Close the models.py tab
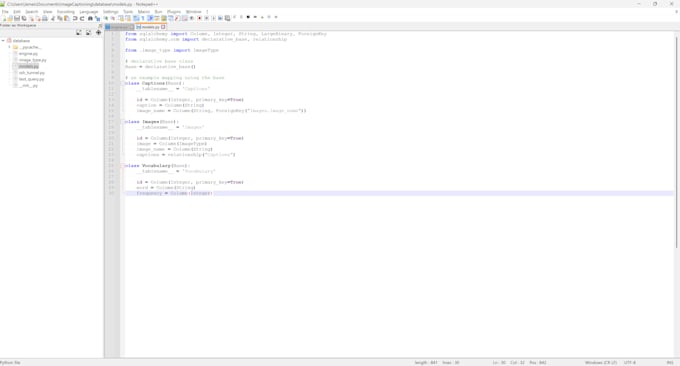This screenshot has height=366, width=680. (163, 27)
